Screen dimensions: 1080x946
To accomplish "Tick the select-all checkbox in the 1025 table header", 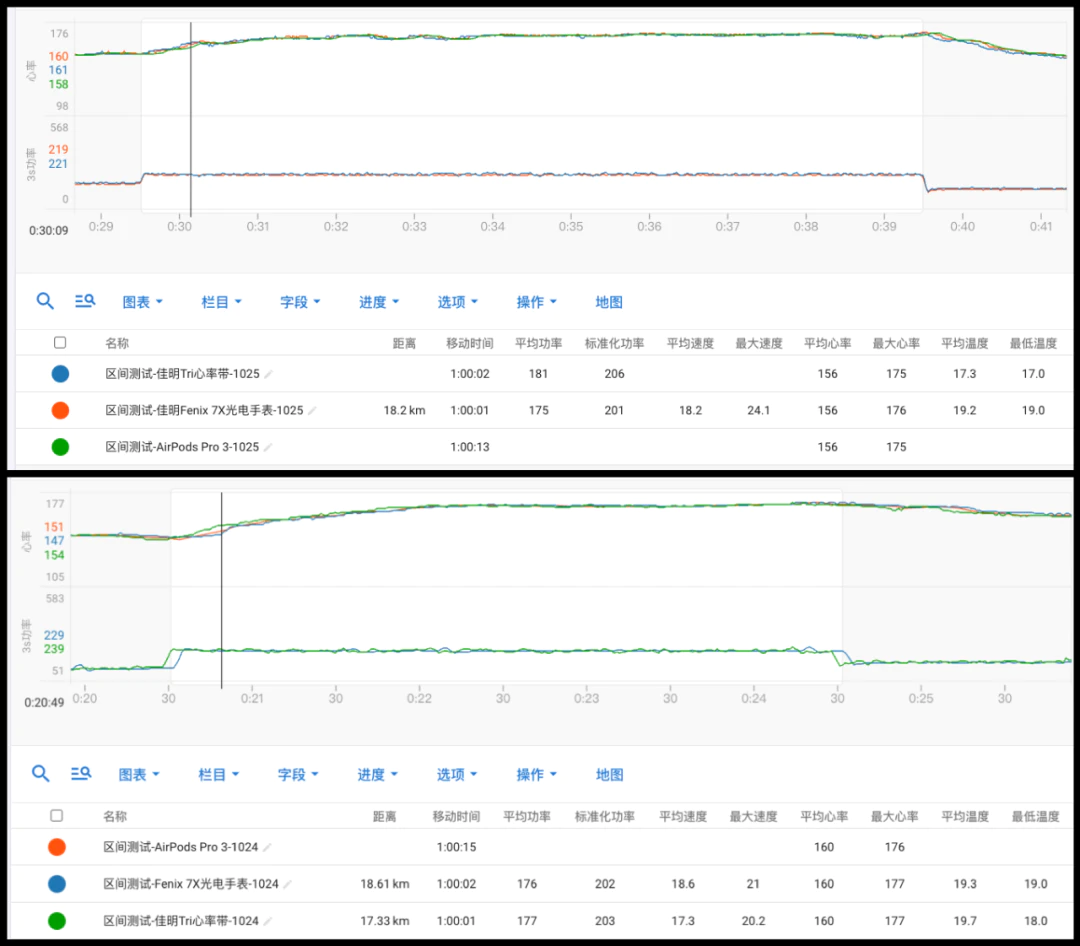I will coord(60,343).
